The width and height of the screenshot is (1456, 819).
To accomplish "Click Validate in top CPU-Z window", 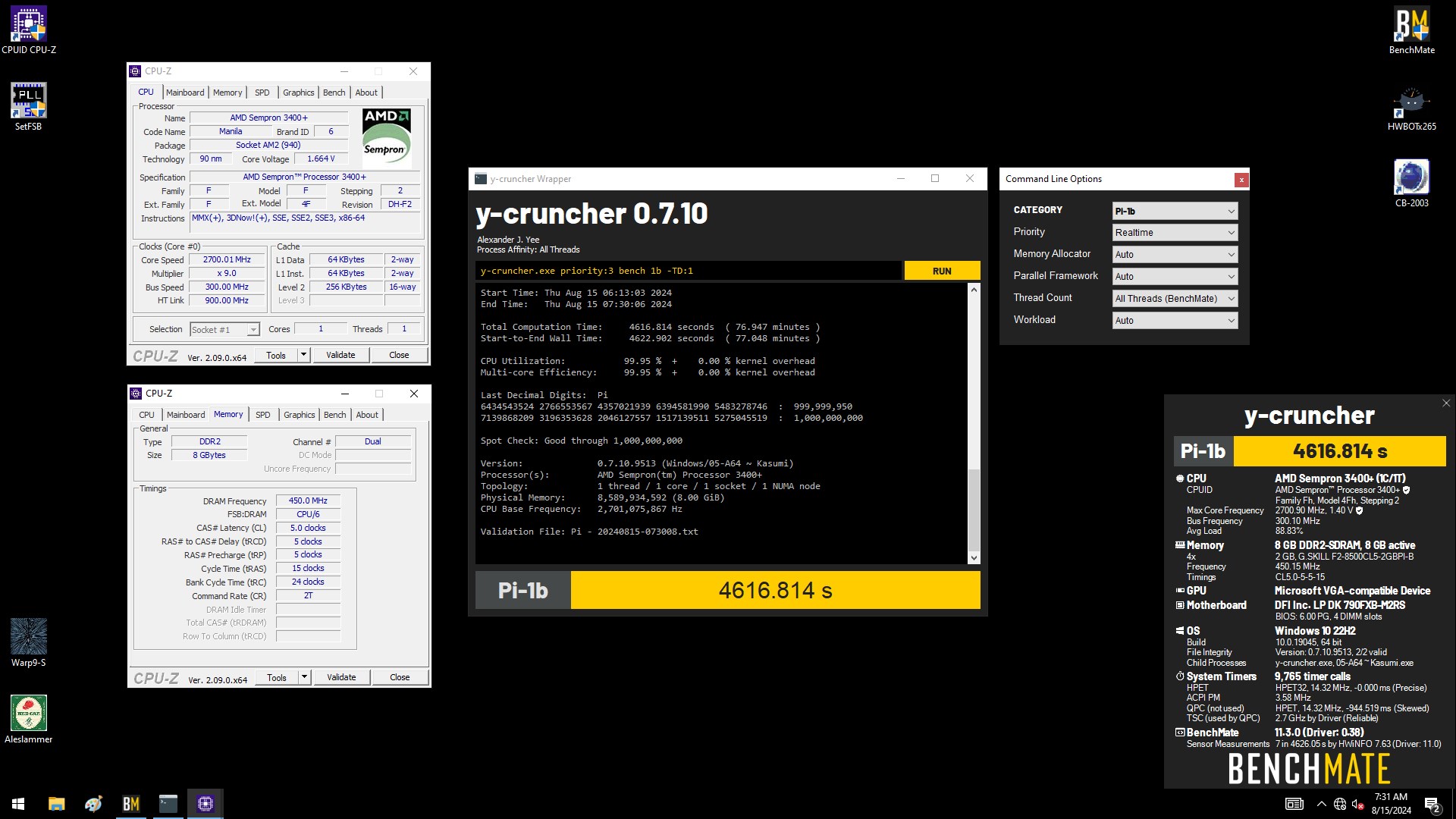I will (340, 355).
